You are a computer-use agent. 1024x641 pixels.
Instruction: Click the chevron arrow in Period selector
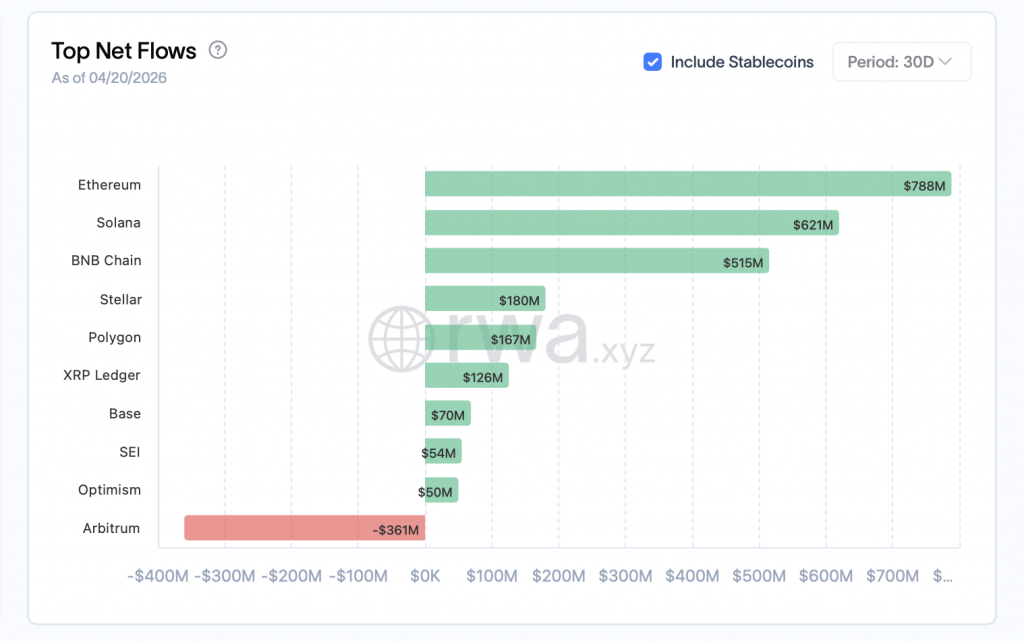(946, 62)
